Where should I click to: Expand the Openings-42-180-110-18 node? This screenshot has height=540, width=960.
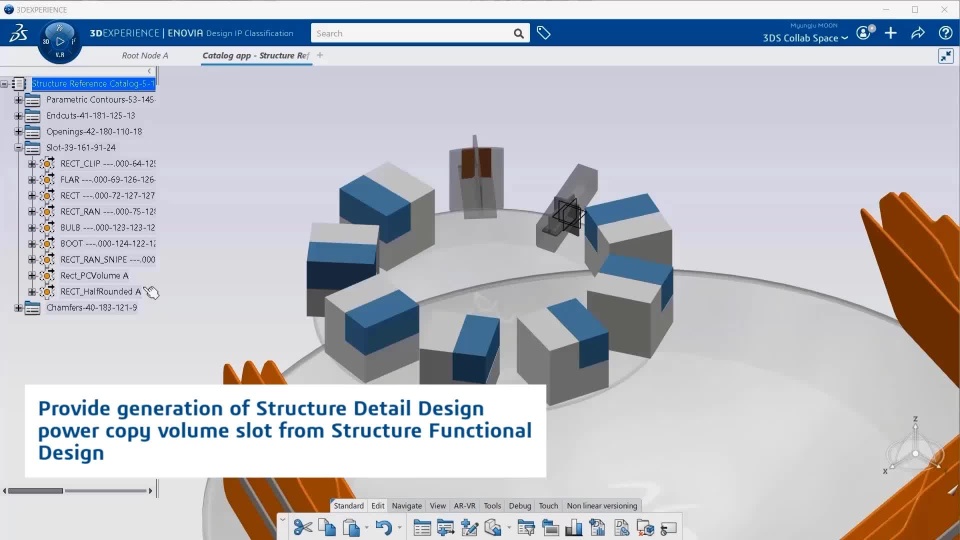point(18,131)
